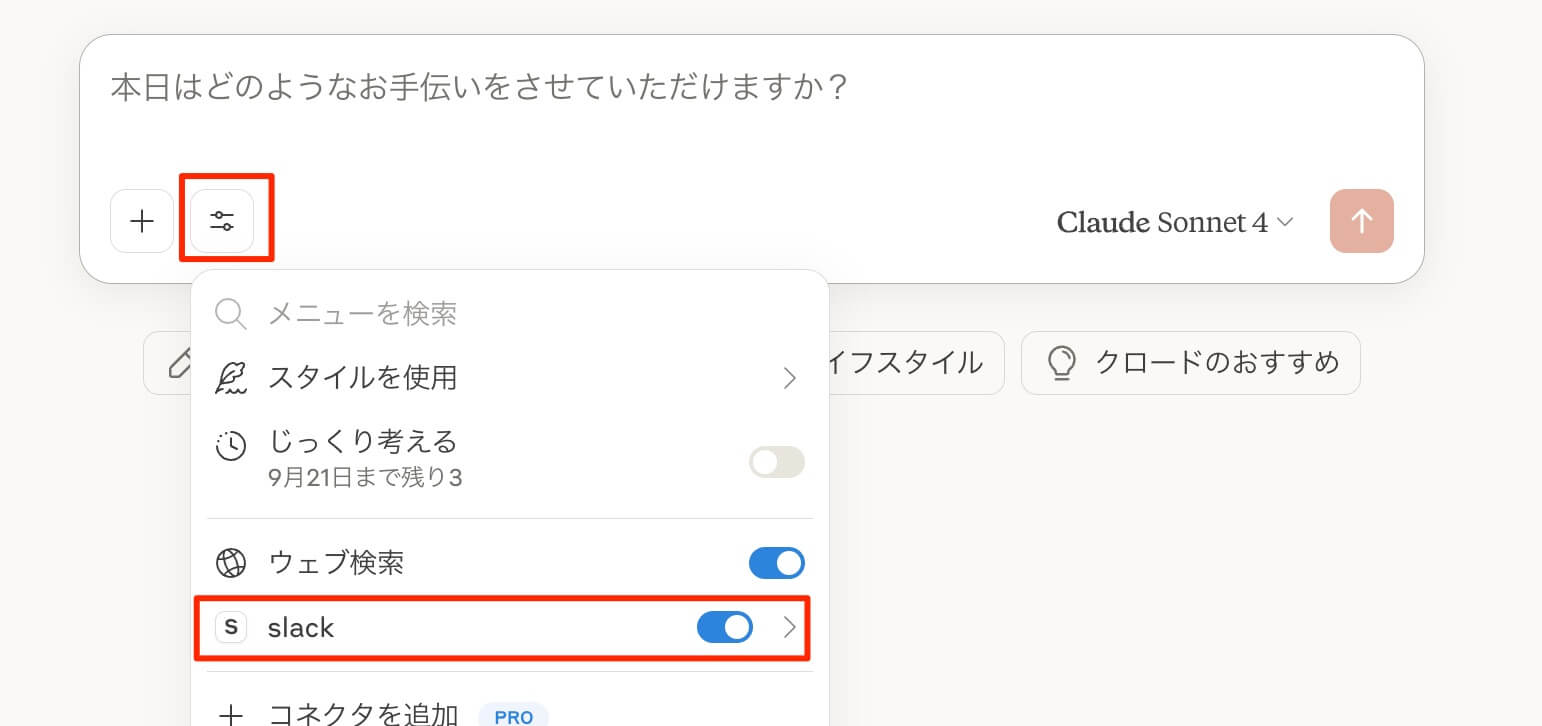The height and width of the screenshot is (726, 1542).
Task: Click the lightbulb icon on クロードのおすすめ
Action: pos(1061,363)
